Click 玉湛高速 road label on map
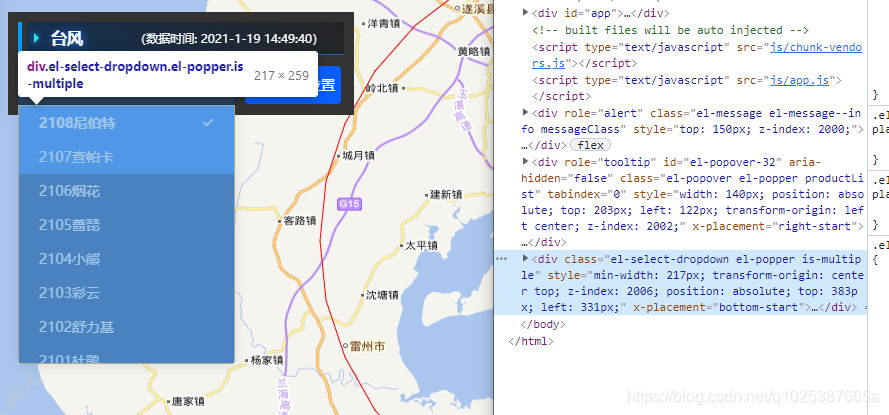The image size is (889, 415). coord(464,111)
